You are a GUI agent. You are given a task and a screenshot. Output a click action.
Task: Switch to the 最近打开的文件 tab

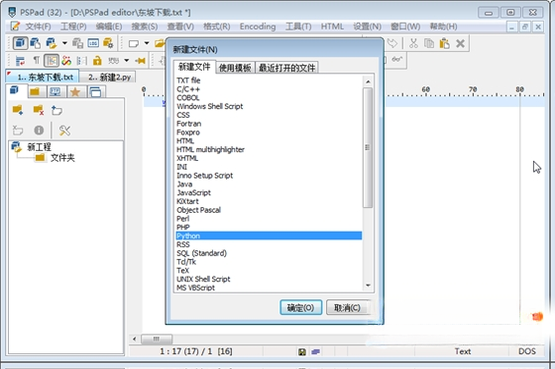[287, 68]
